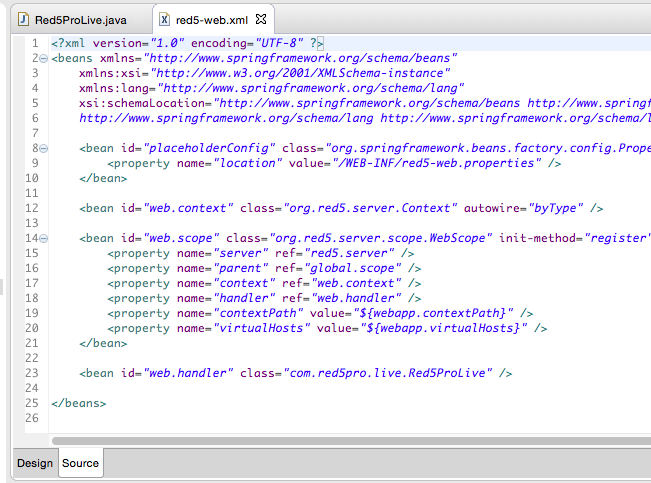Click the "register" init-method value on line 14
The width and height of the screenshot is (651, 483).
(x=619, y=238)
